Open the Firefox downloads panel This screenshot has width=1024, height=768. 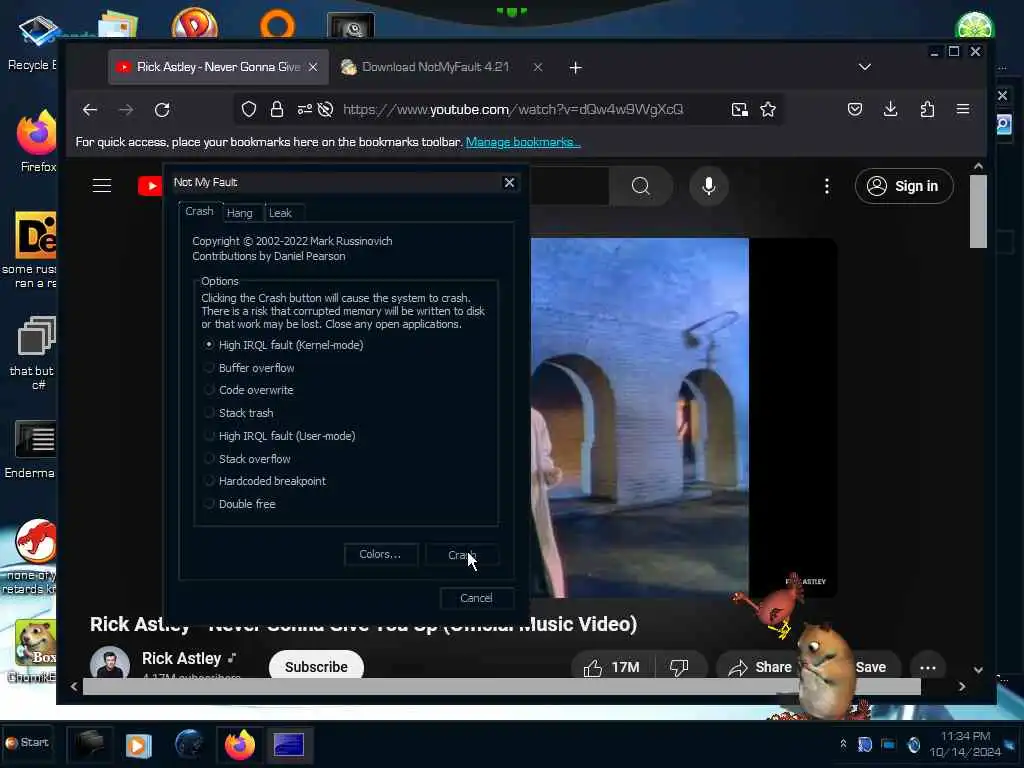point(890,109)
